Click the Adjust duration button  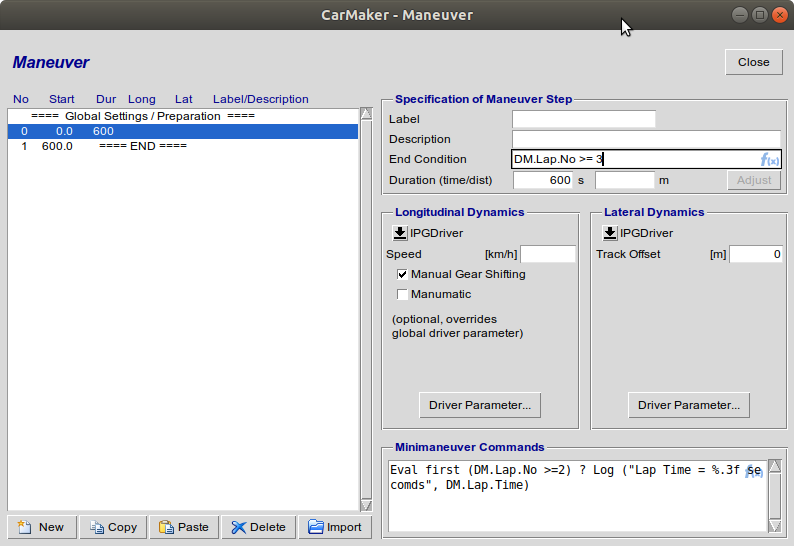pyautogui.click(x=754, y=180)
